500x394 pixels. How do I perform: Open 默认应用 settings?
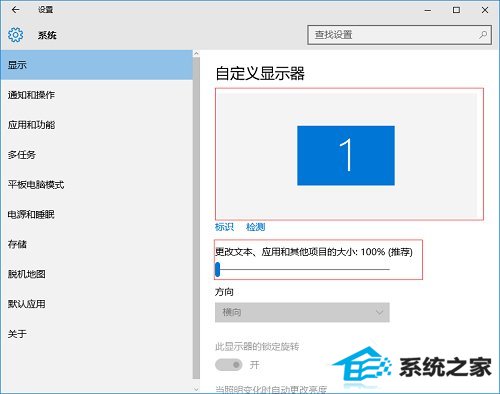click(x=97, y=304)
